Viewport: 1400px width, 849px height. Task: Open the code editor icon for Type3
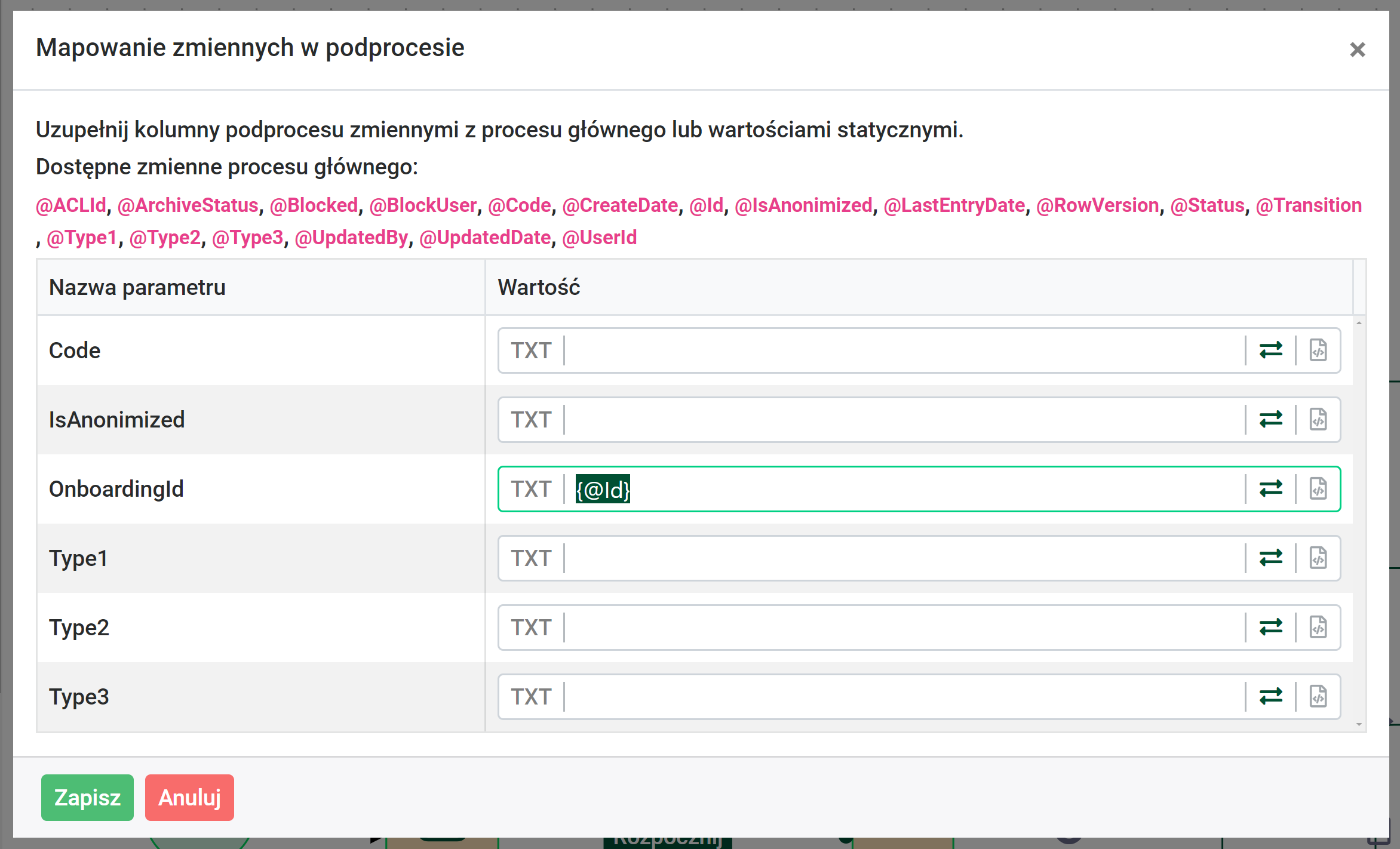[x=1318, y=696]
